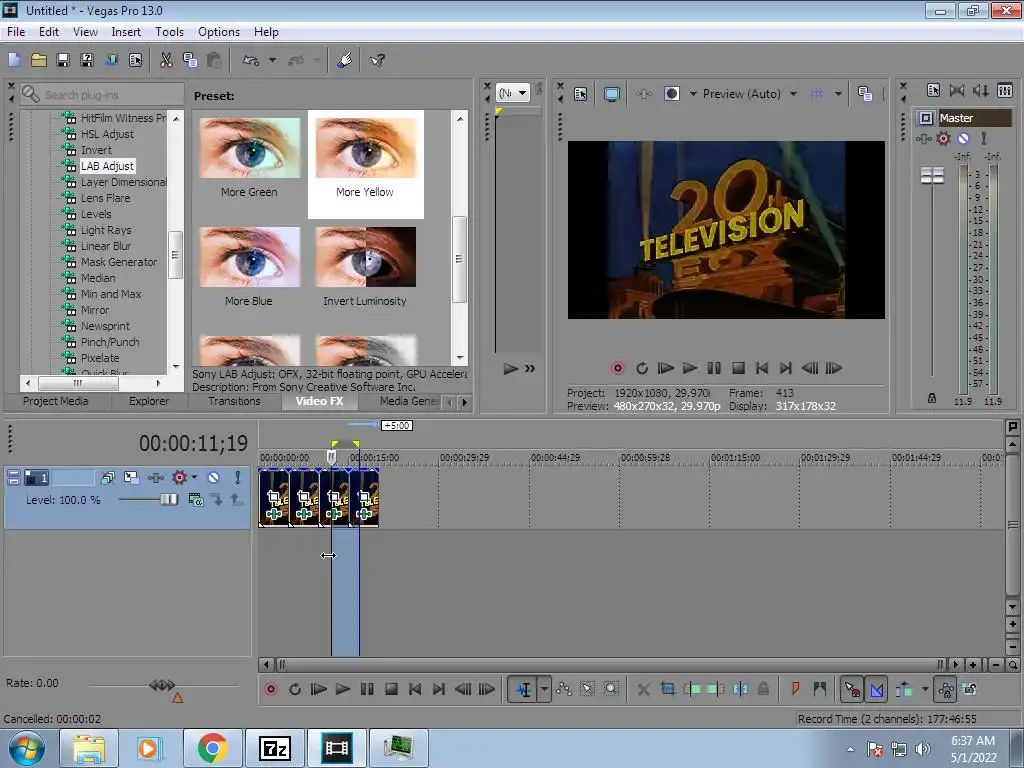Open the Windows Explorer taskbar icon
1024x768 pixels.
pos(88,748)
